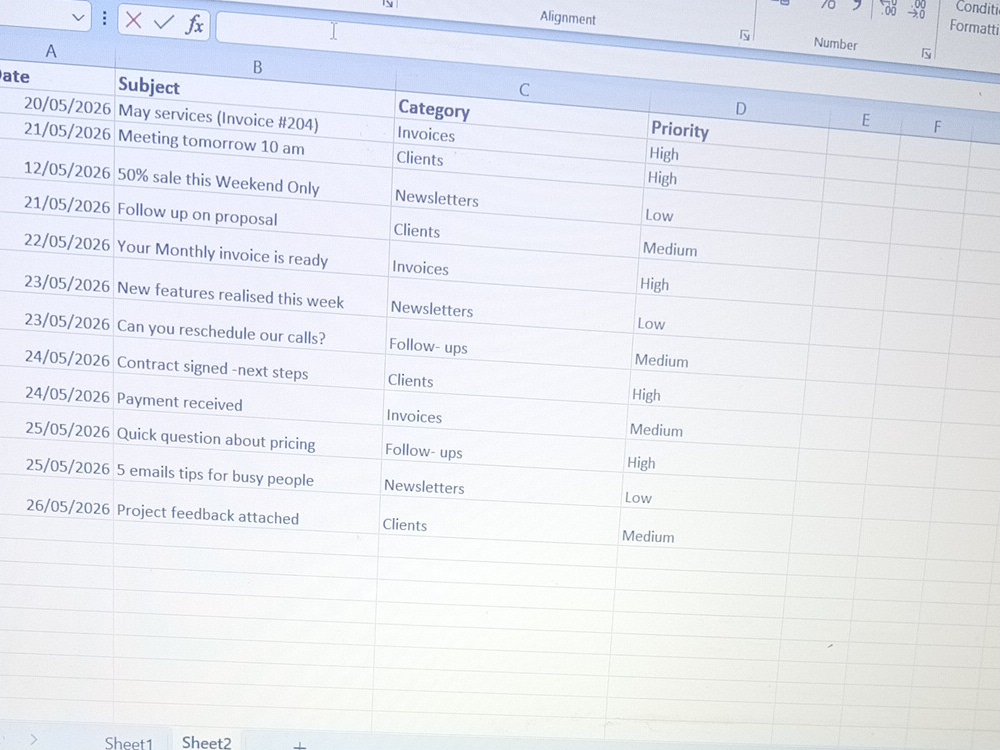Select date cell 22/05/2026
This screenshot has width=1000, height=750.
[57, 242]
